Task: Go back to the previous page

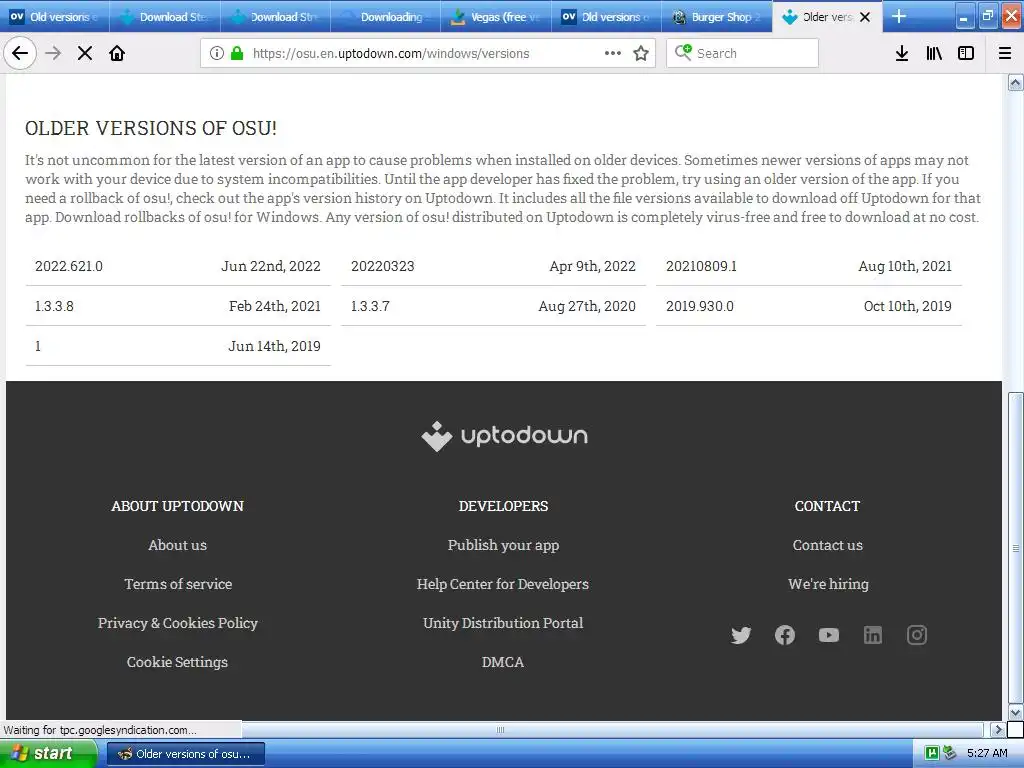Action: coord(20,54)
